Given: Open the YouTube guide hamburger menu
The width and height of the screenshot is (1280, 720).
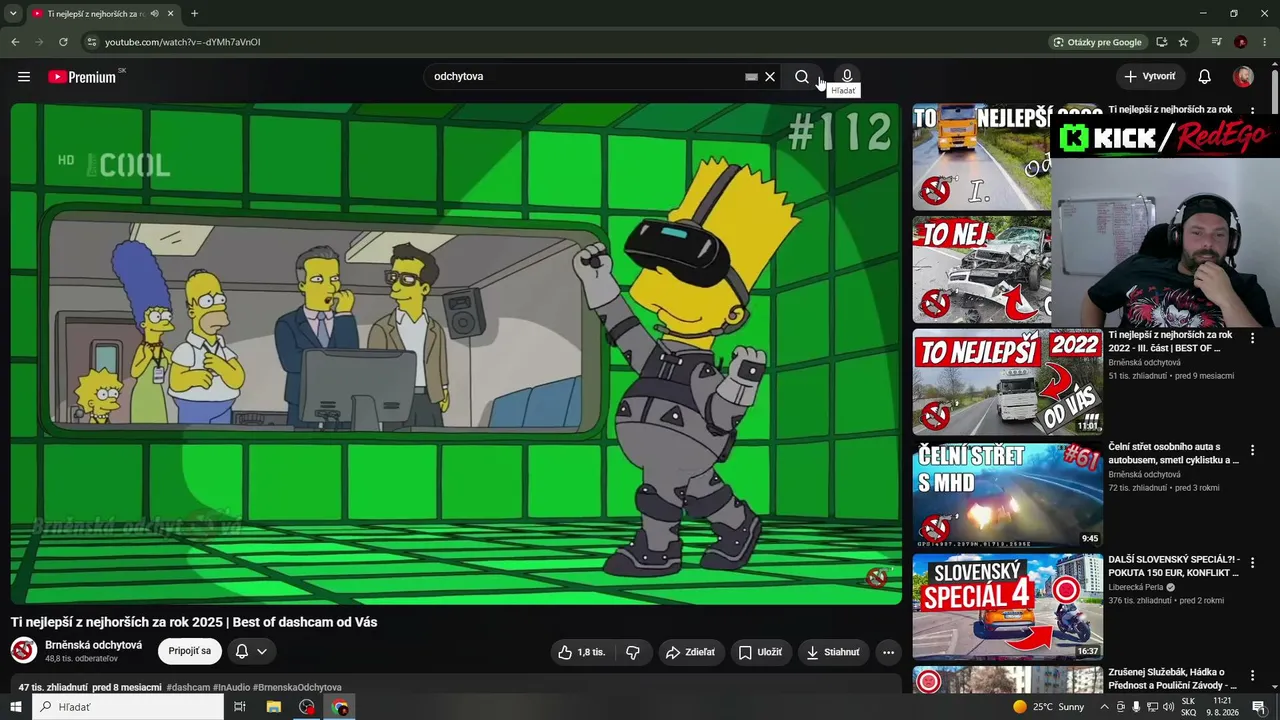Looking at the screenshot, I should [x=24, y=77].
